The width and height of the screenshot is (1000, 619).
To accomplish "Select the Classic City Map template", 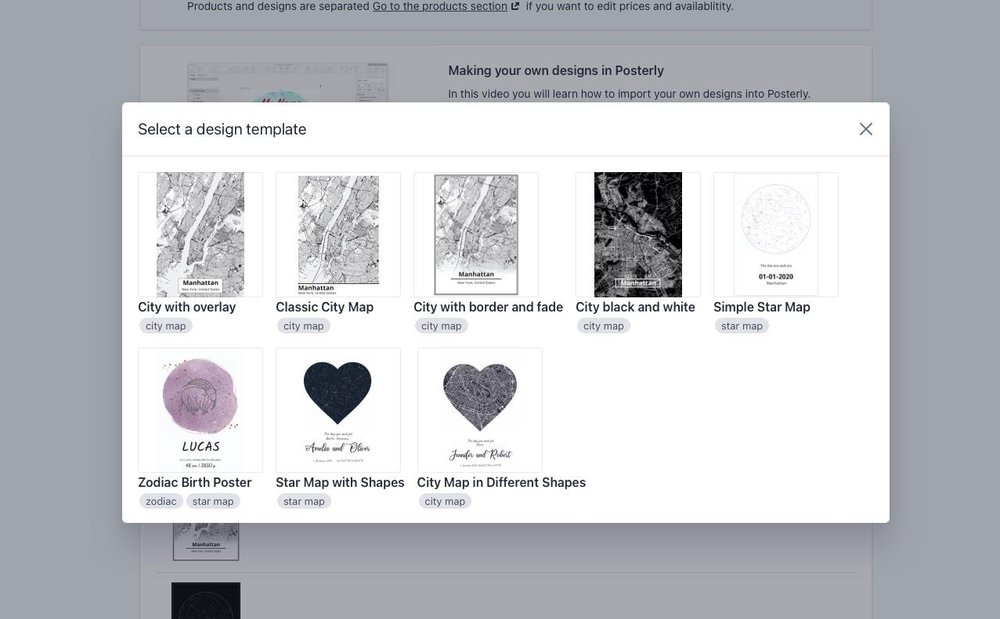I will 338,234.
